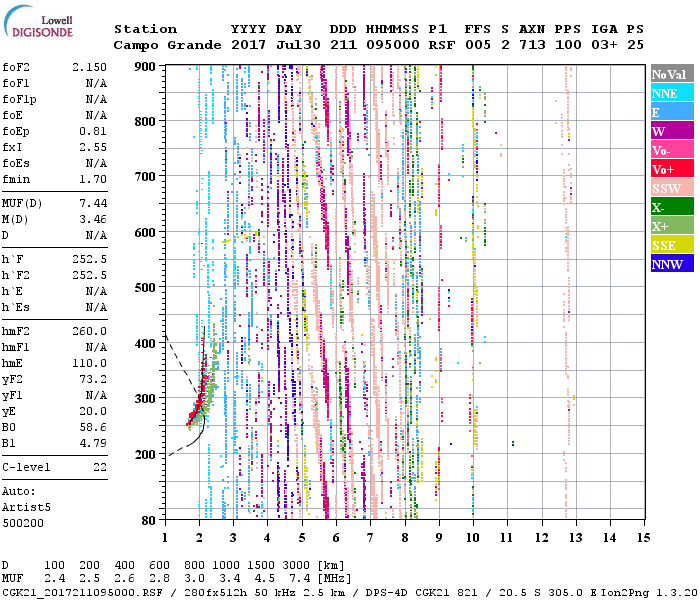Select the dark green X- legend entry
Viewport: 700px width, 600px height.
(668, 208)
